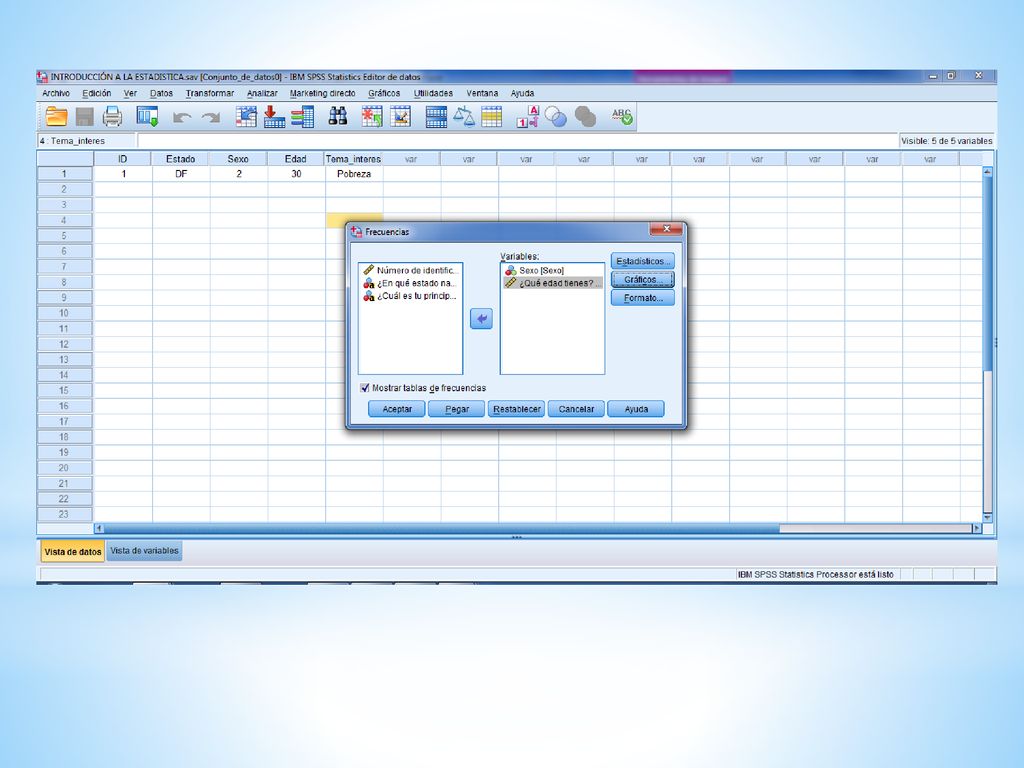
Task: Insert cases toolbar icon
Action: click(372, 117)
